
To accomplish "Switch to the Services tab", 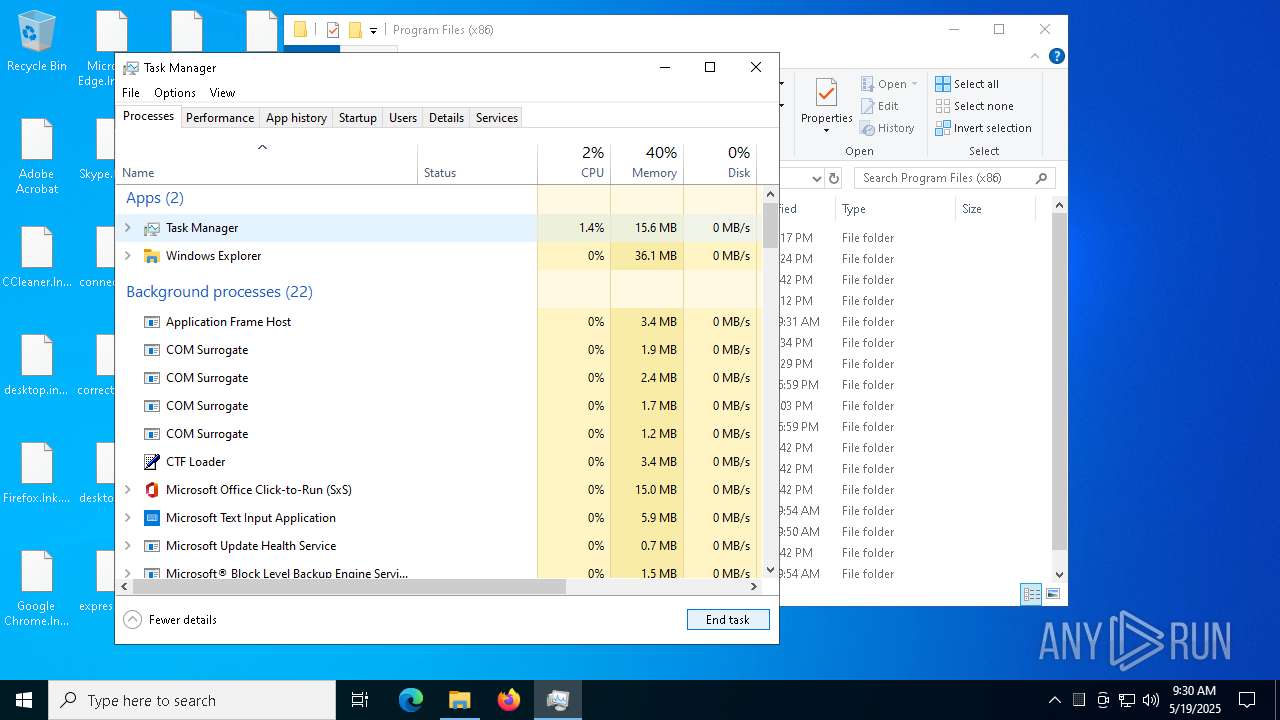I will coord(497,118).
